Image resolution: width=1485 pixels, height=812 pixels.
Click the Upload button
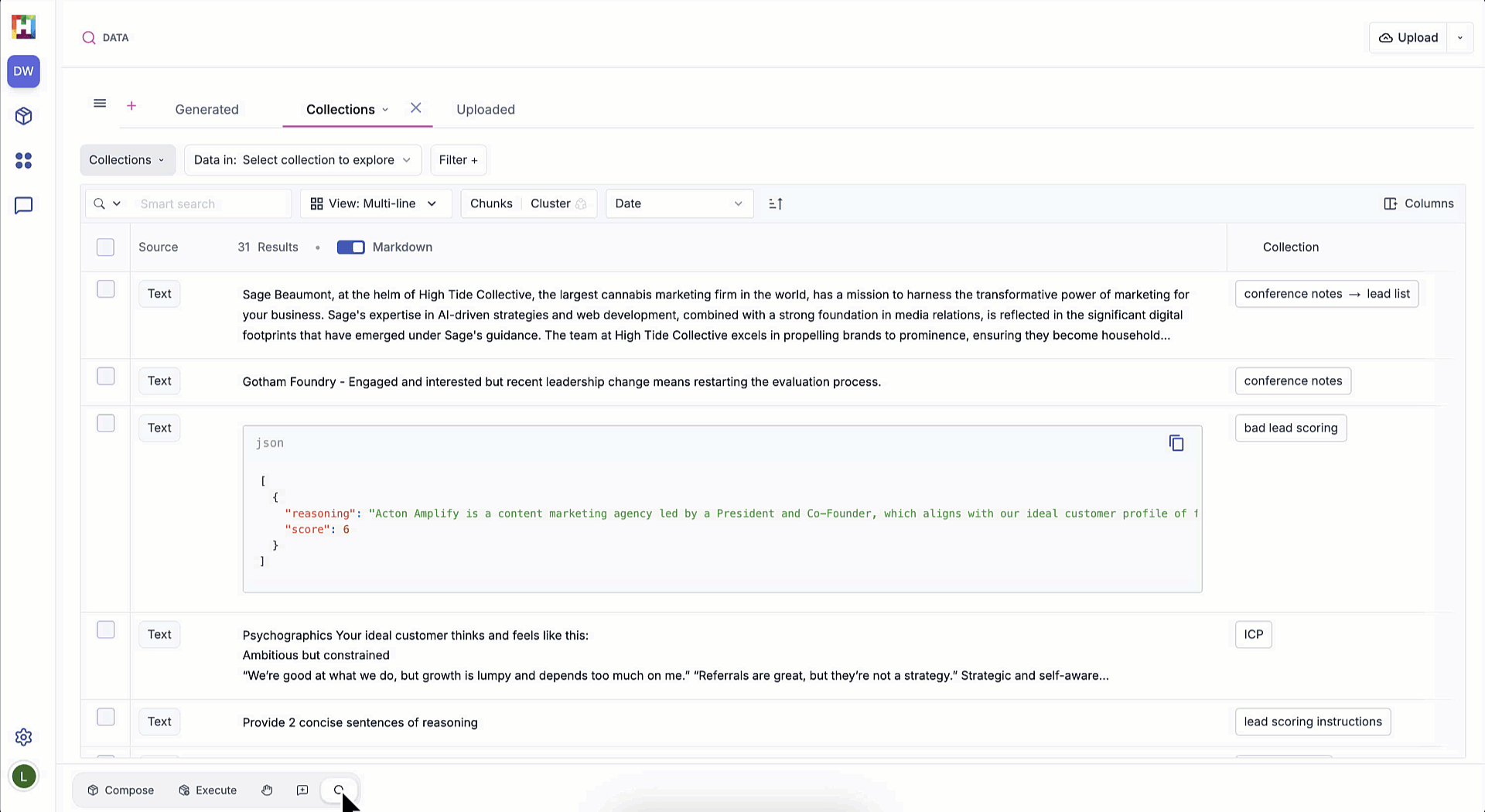tap(1408, 38)
